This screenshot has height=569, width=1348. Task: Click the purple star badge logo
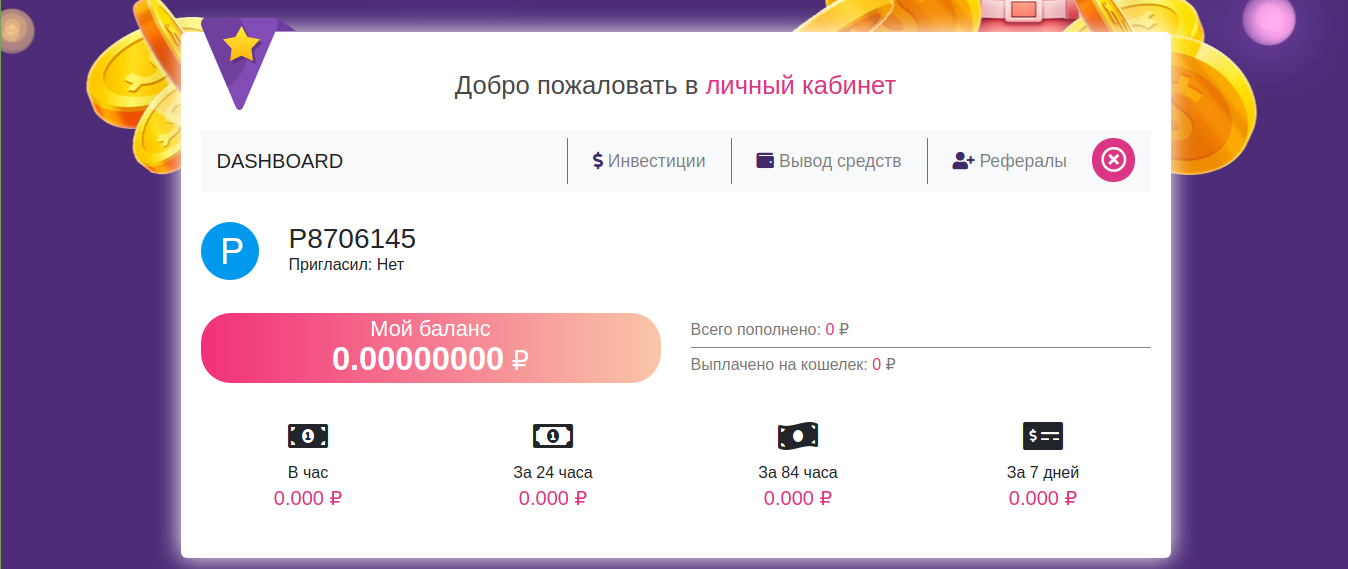click(243, 56)
